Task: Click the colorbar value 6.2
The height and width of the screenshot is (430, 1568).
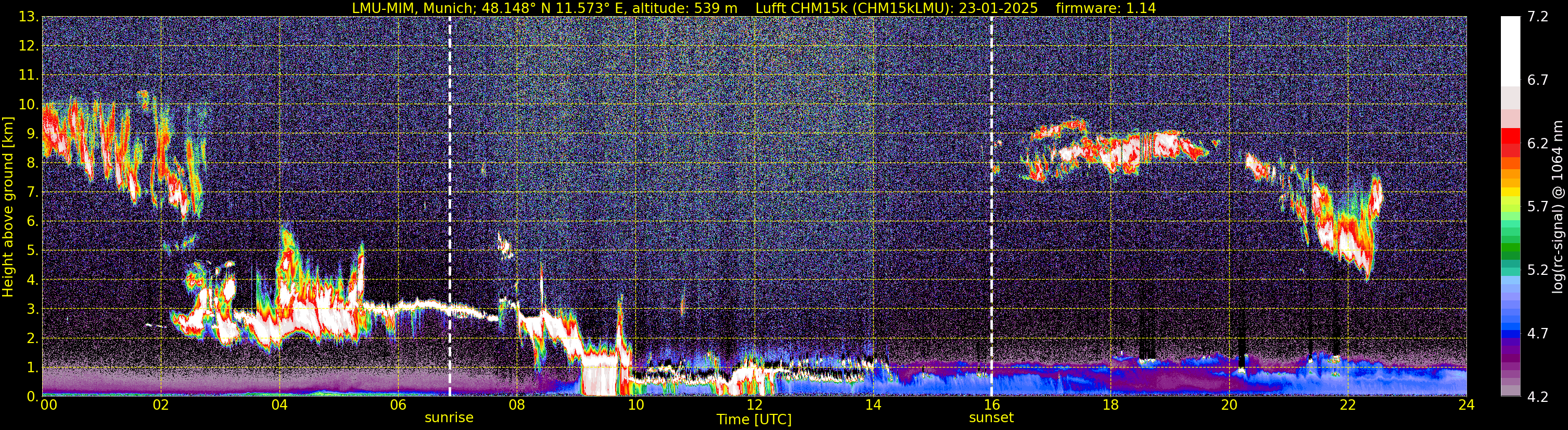Action: point(1538,144)
